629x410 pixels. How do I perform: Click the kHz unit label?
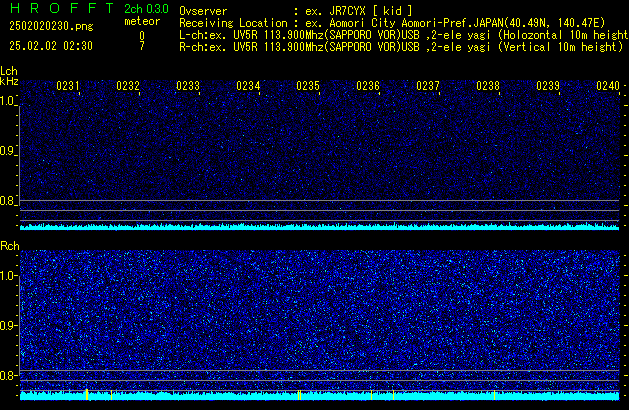[9, 81]
